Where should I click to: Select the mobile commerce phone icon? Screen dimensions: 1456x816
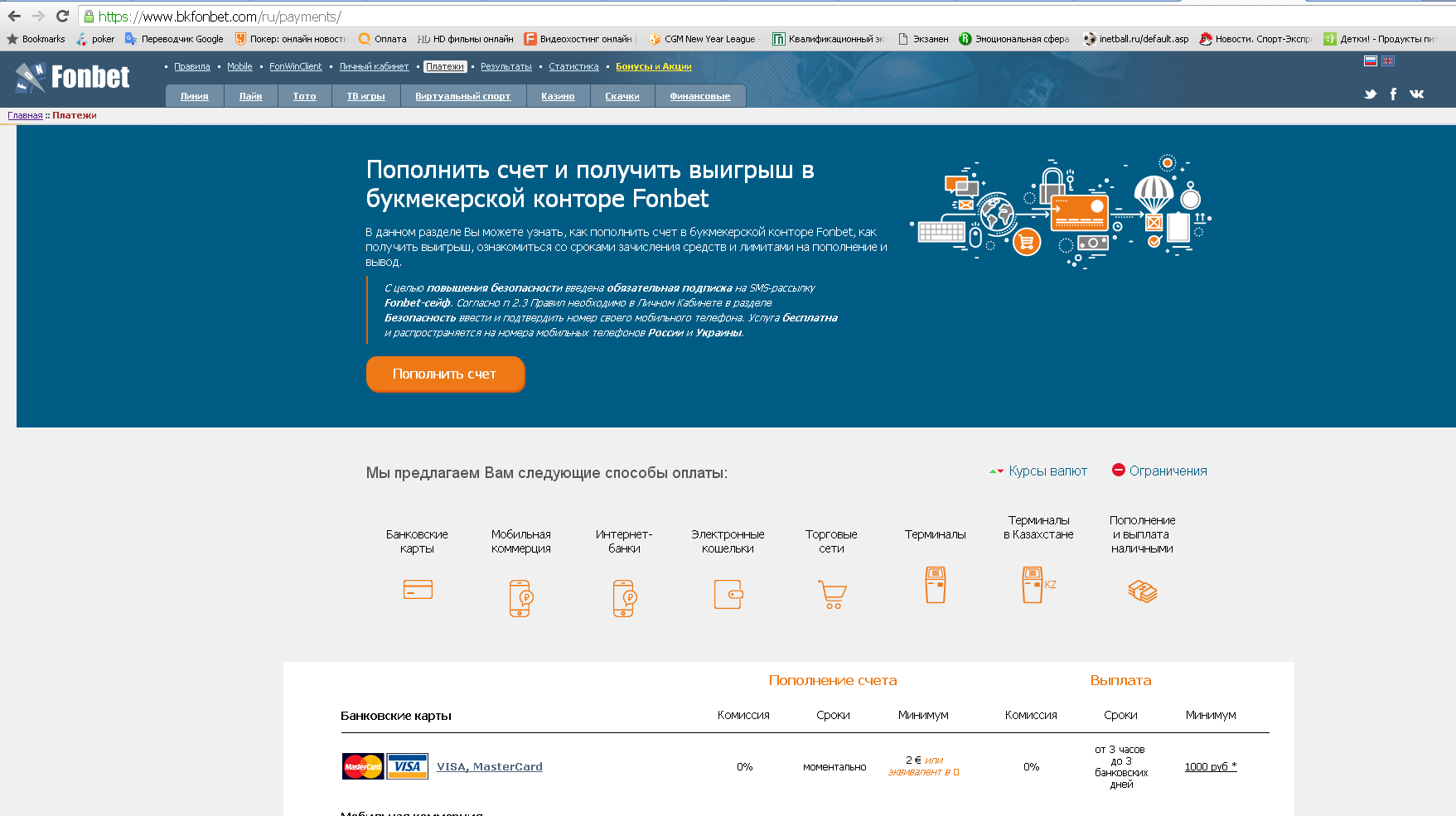[520, 598]
